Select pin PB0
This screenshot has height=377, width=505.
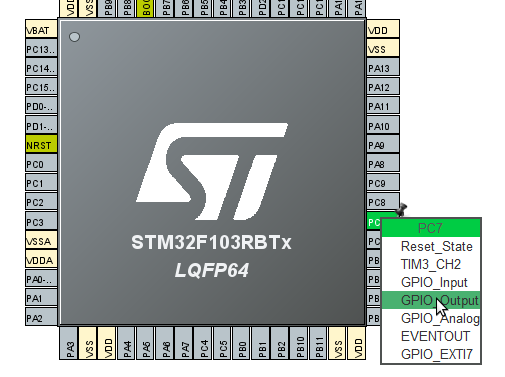coord(242,343)
